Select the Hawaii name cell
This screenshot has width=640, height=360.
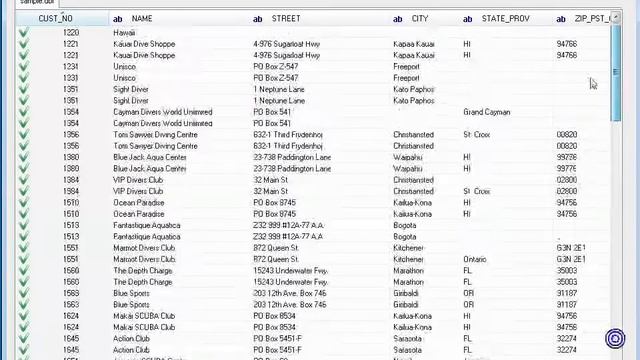coord(124,33)
